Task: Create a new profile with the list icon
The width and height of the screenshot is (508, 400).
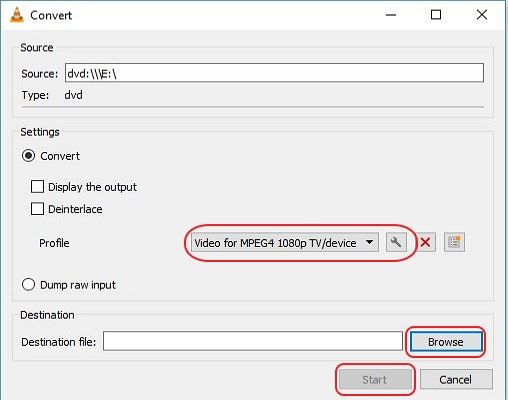Action: tap(454, 242)
